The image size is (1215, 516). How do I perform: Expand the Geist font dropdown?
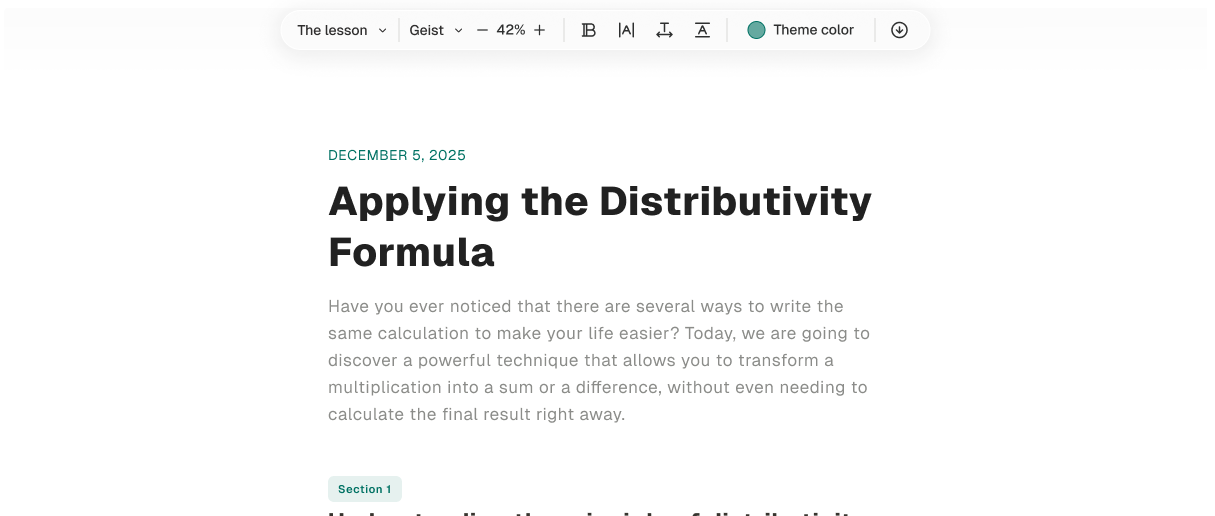point(427,30)
